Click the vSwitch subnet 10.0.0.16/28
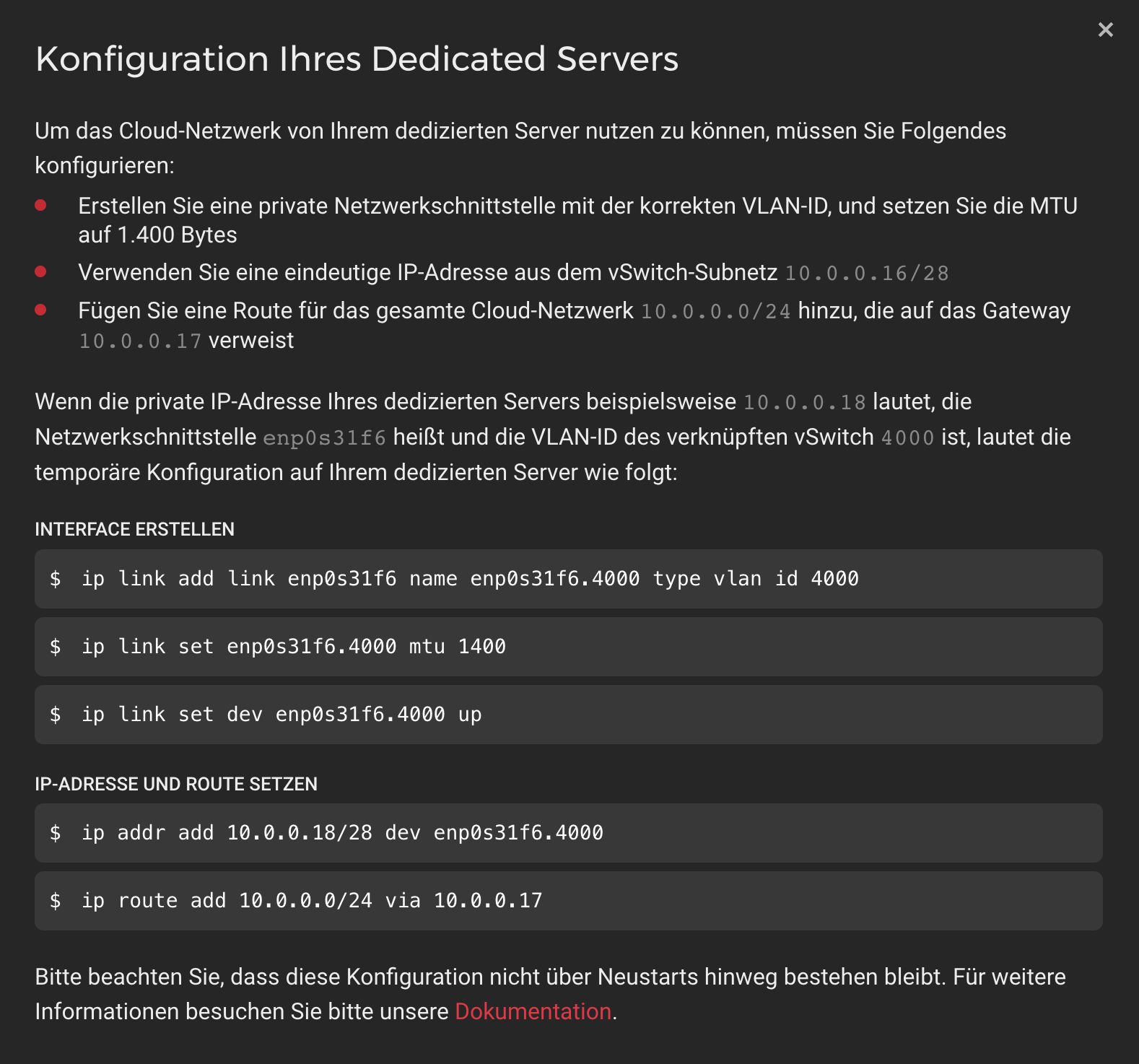 (x=866, y=273)
